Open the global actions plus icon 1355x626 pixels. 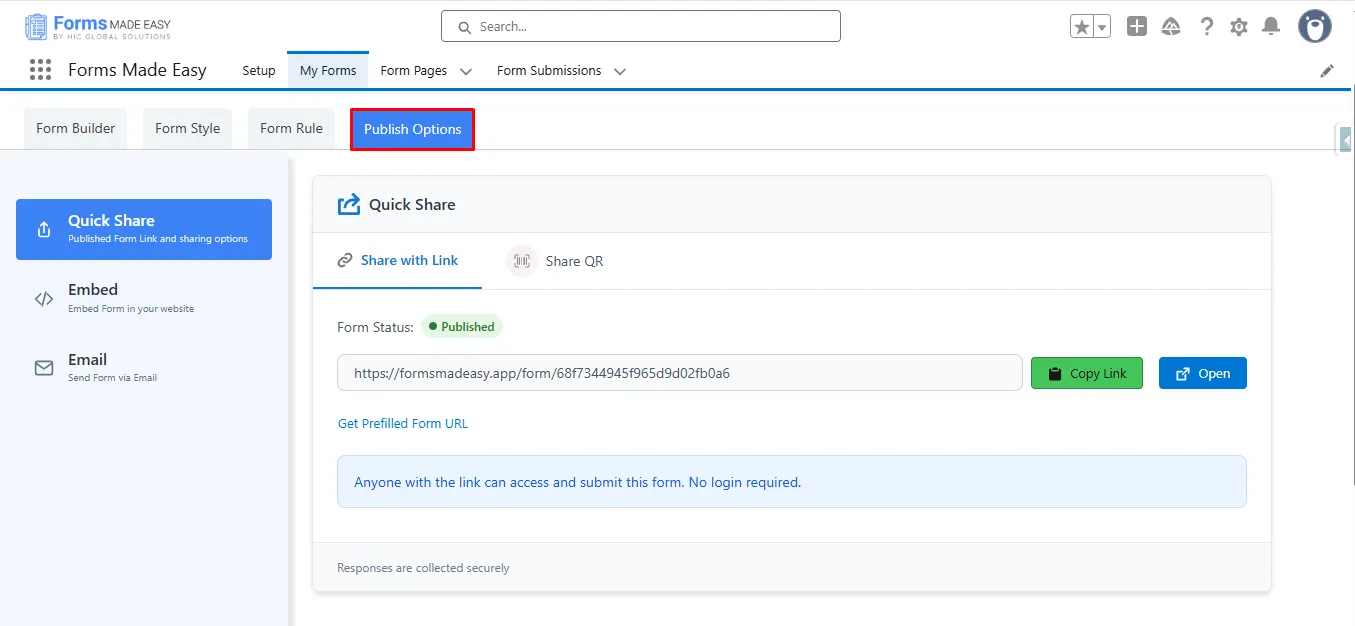[x=1137, y=27]
